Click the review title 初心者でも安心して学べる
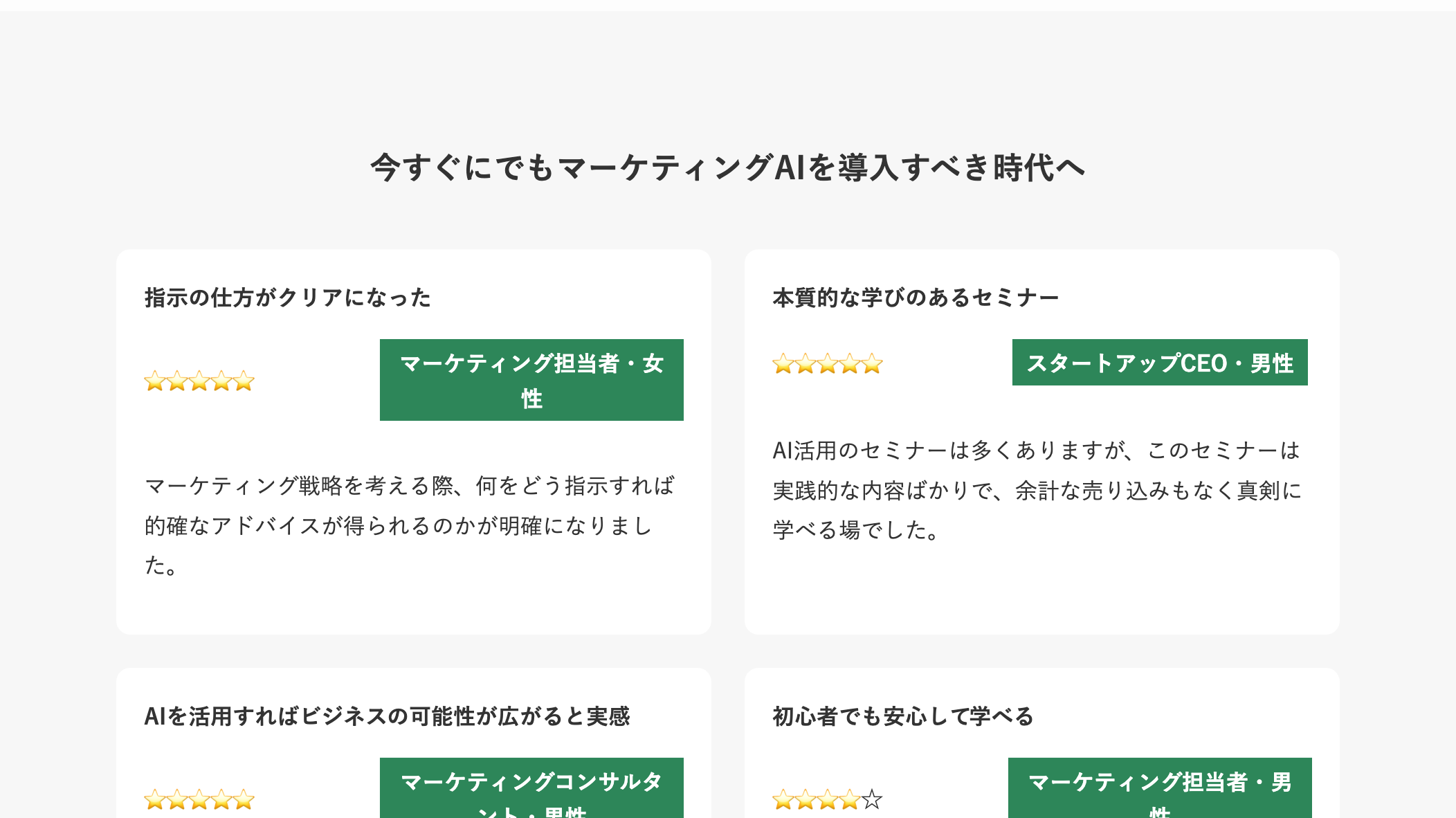 [903, 716]
